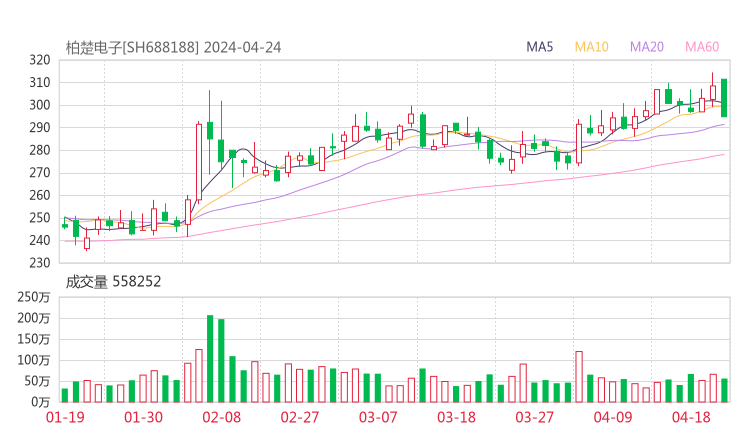Click the 320 price axis label
This screenshot has height=440, width=740.
pyautogui.click(x=40, y=60)
